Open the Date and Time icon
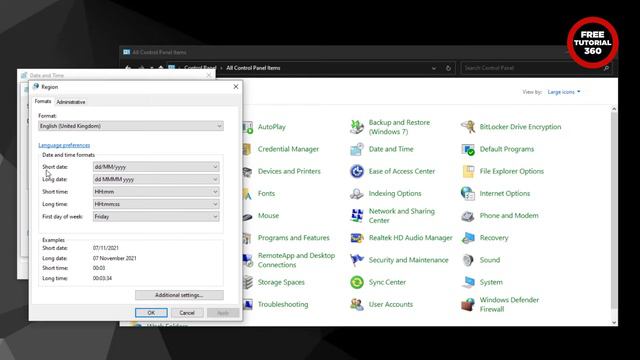This screenshot has height=360, width=640. (357, 149)
